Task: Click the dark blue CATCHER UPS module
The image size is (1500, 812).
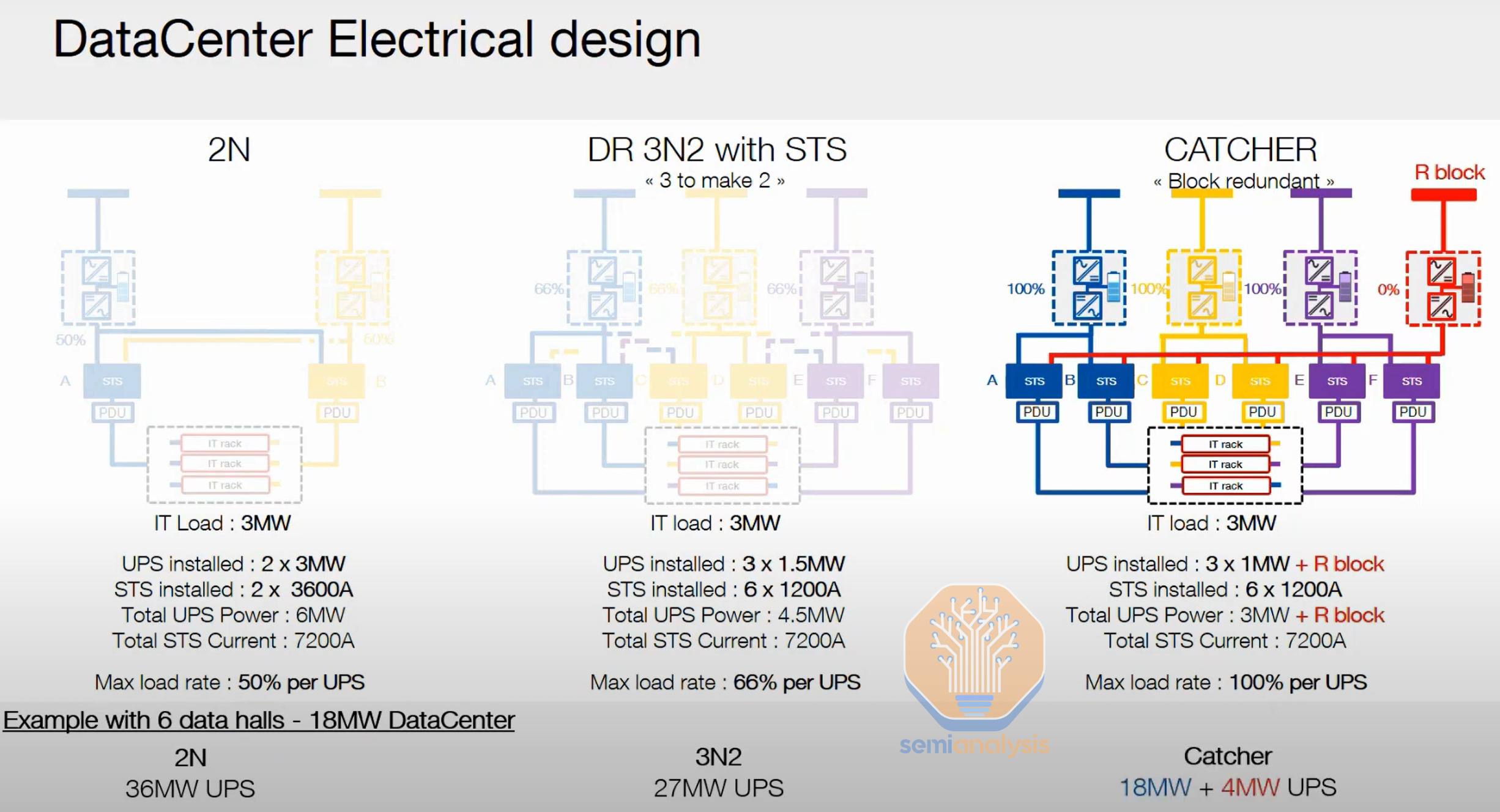Action: [1089, 288]
